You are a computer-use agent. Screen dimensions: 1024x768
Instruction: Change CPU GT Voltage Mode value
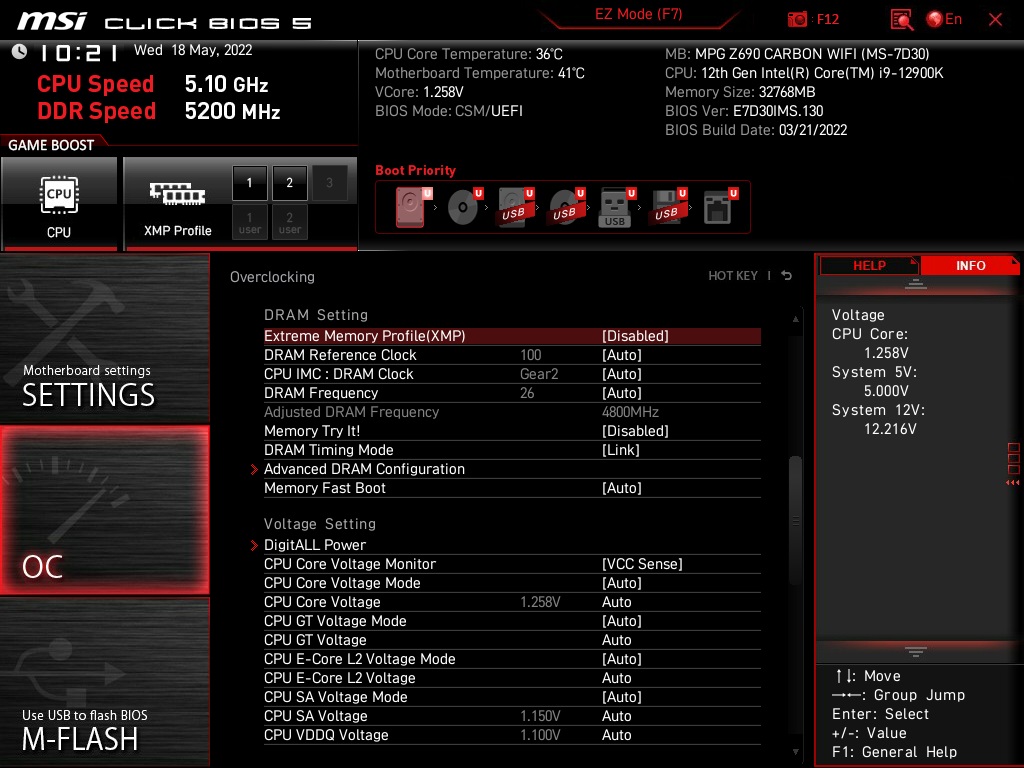point(512,620)
